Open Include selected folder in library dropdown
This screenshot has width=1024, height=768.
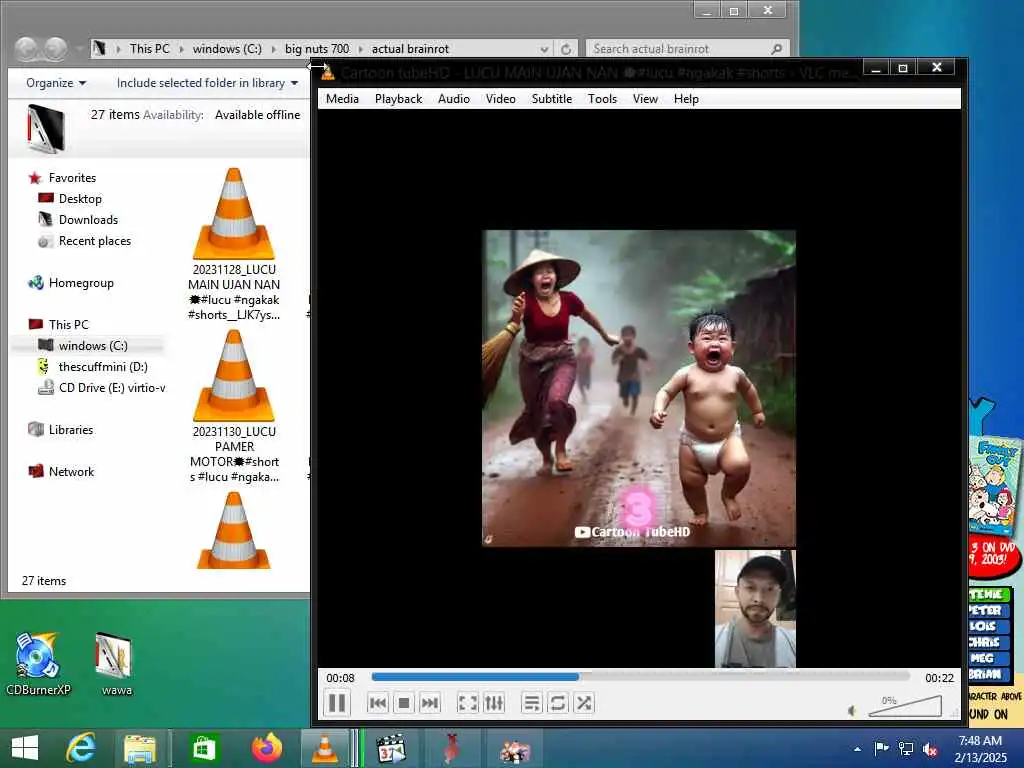coord(207,83)
